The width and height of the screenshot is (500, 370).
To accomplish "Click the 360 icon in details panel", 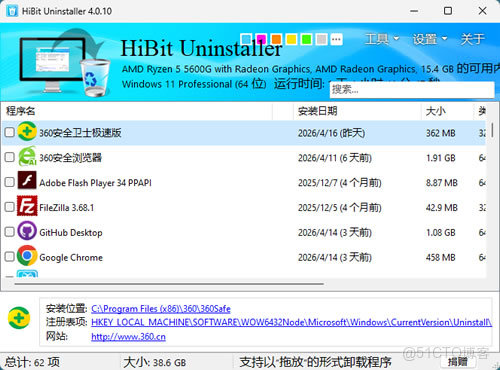I will 19,318.
